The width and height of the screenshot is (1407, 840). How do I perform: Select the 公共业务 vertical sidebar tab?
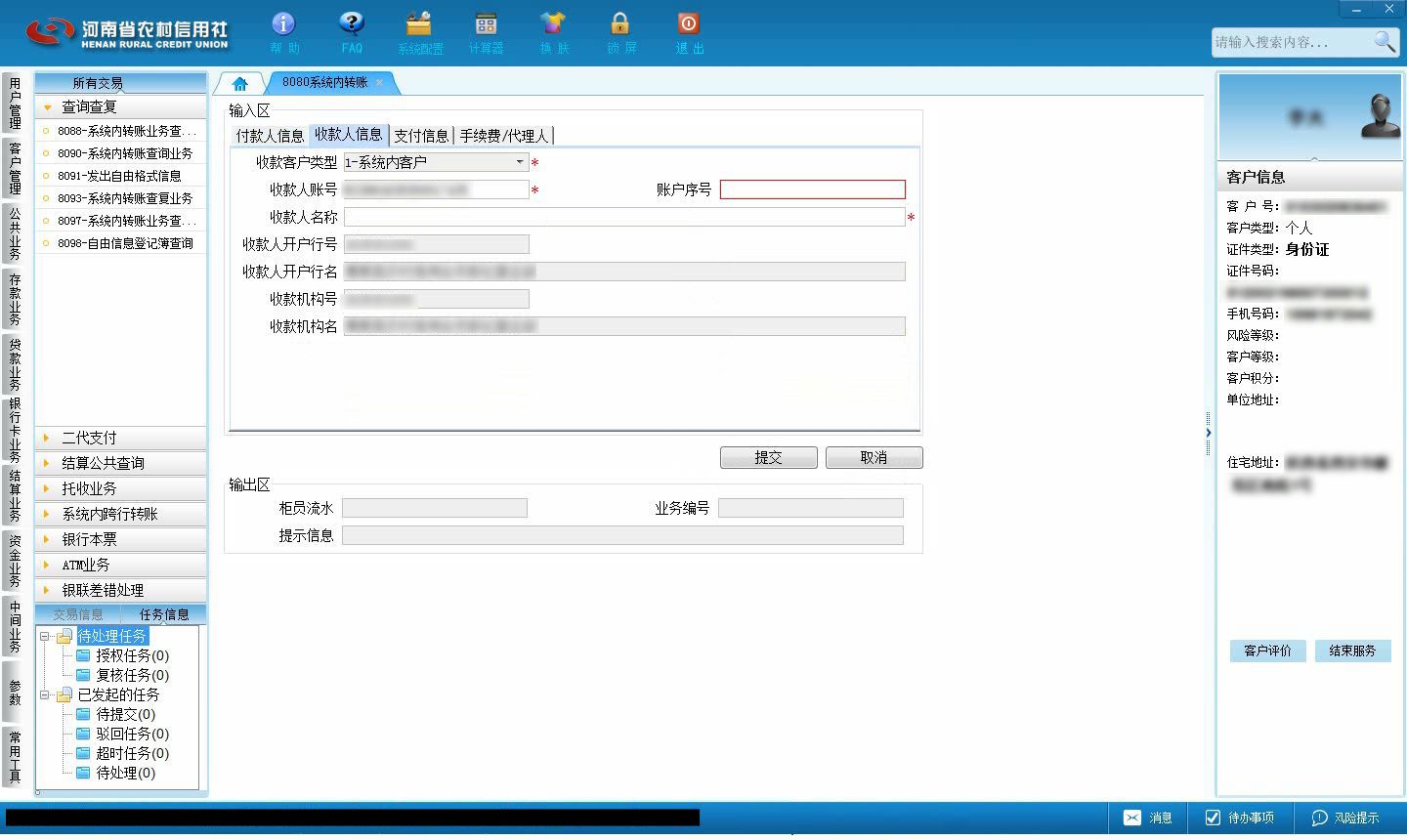click(x=15, y=233)
